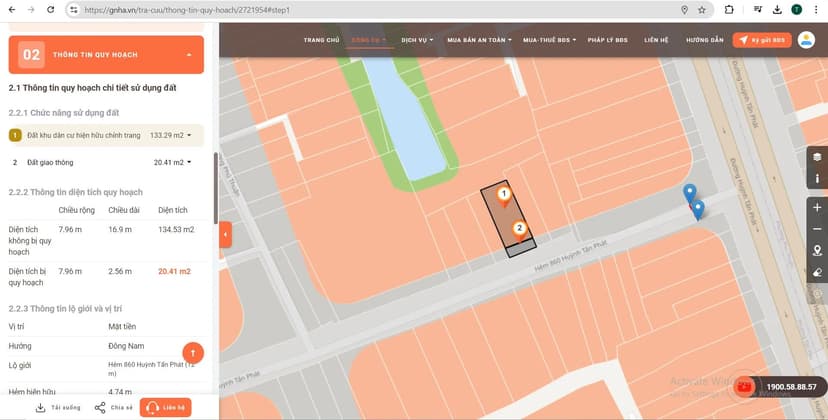Image resolution: width=828 pixels, height=420 pixels.
Task: Reload the page in the browser
Action: point(51,10)
